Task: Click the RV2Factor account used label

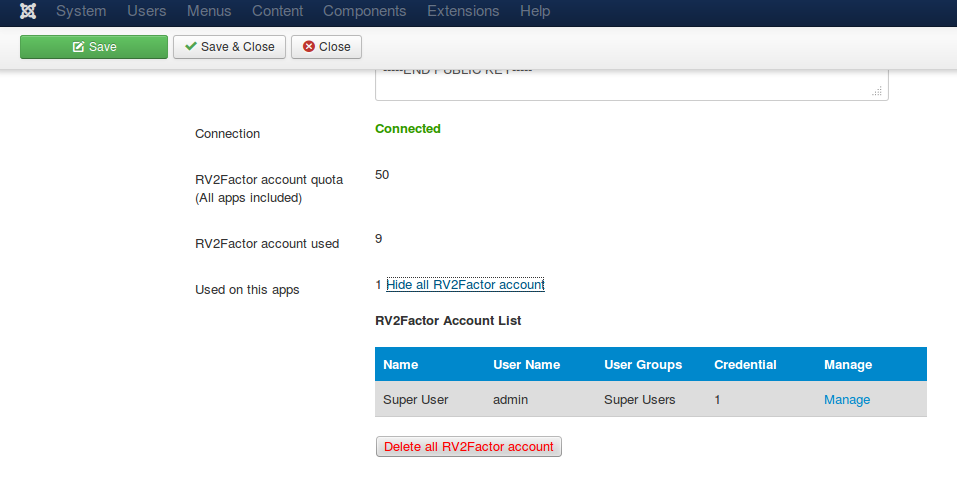Action: (x=267, y=244)
